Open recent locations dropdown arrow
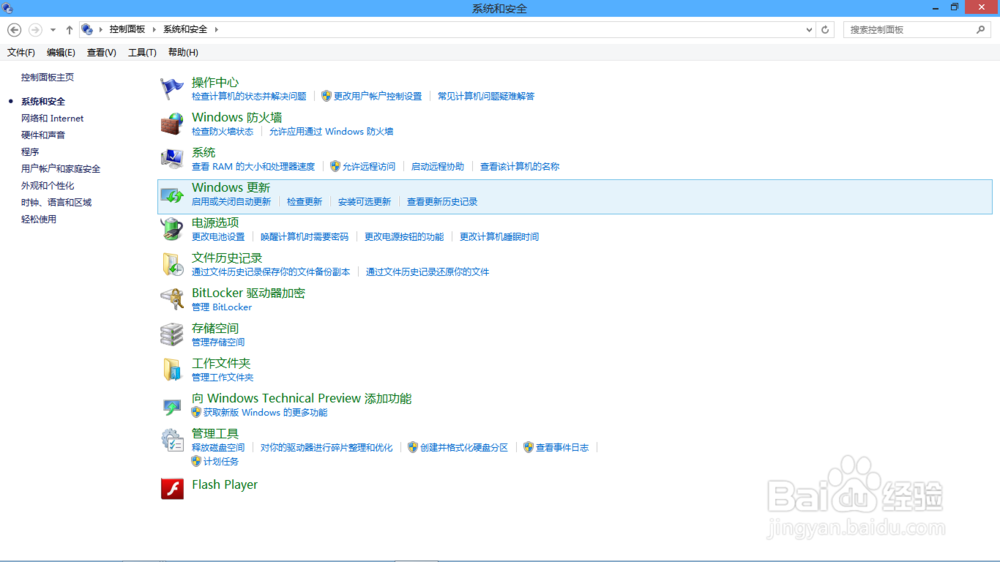The height and width of the screenshot is (562, 1000). tap(53, 29)
